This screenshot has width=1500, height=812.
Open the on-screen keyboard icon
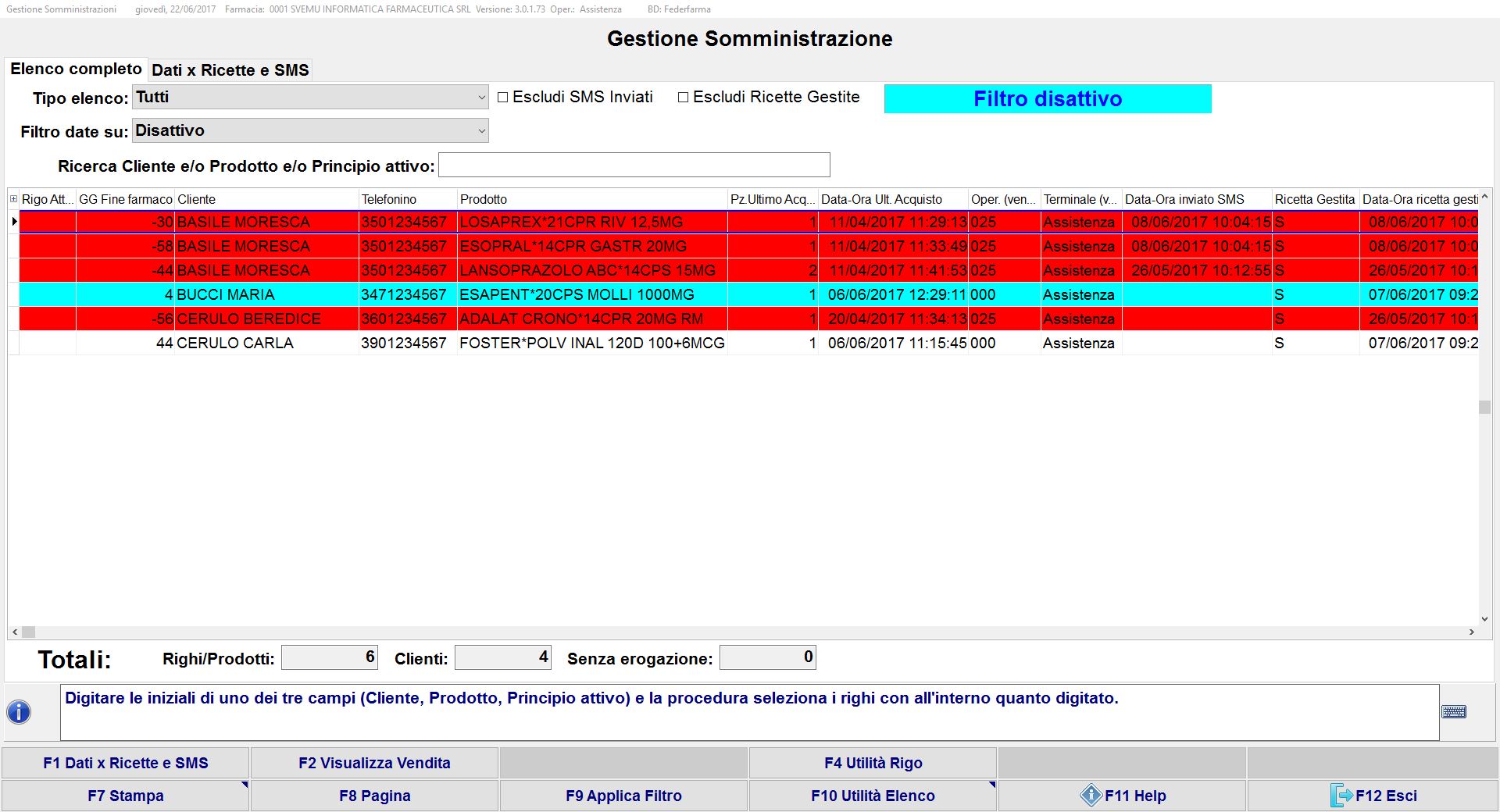click(x=1454, y=712)
